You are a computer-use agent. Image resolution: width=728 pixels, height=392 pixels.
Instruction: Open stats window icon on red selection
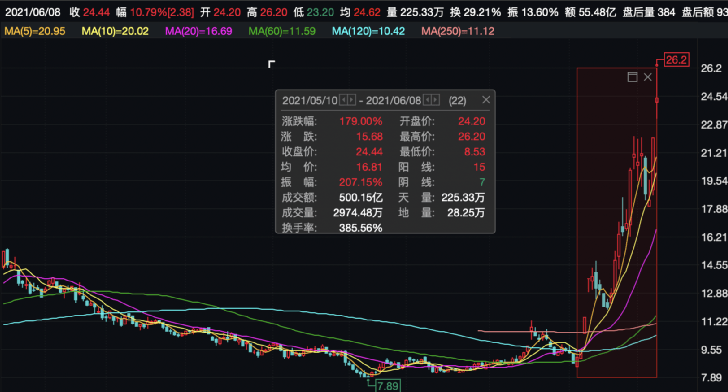[x=632, y=77]
